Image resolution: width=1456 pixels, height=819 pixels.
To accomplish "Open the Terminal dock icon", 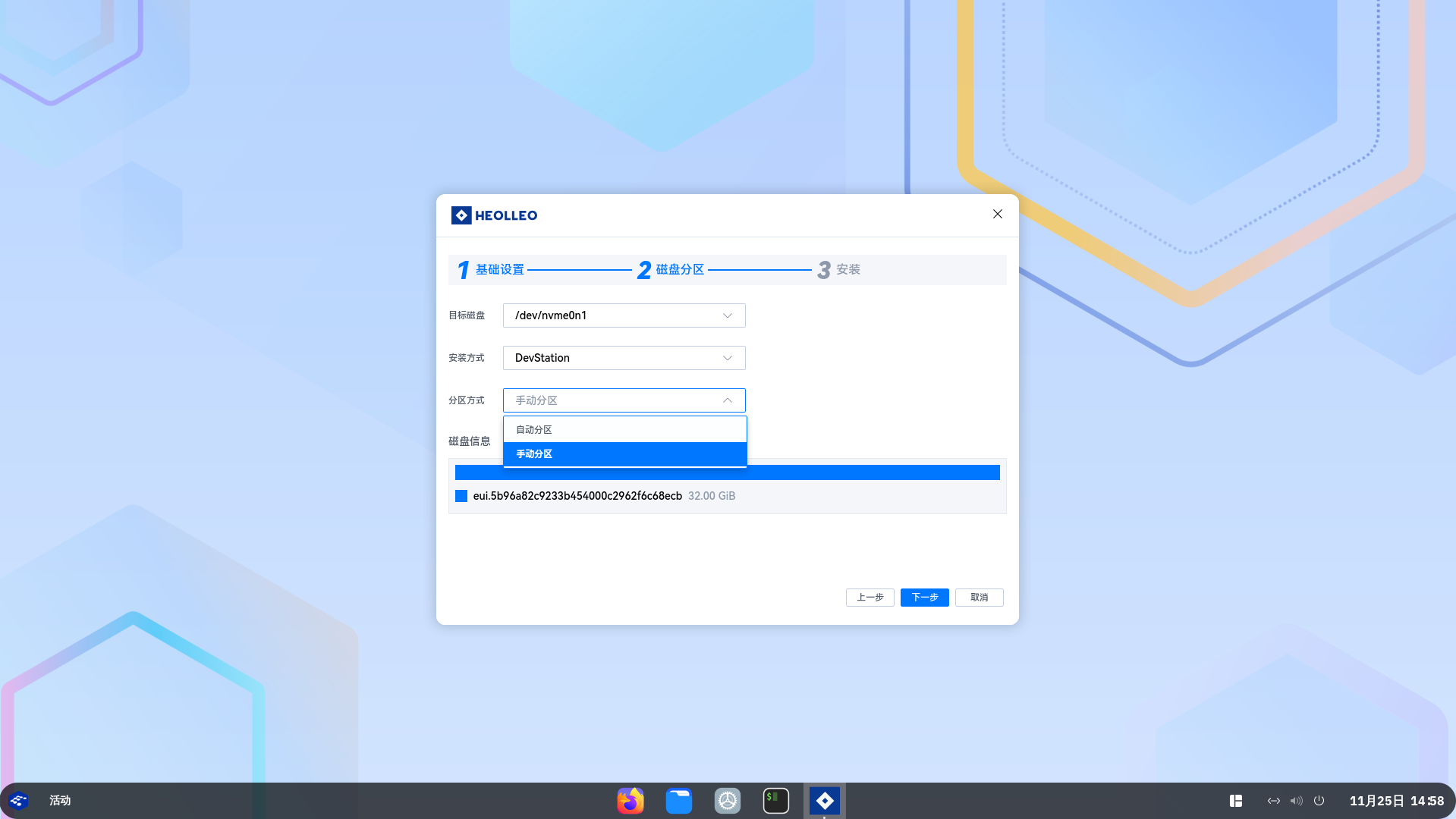I will tap(776, 801).
